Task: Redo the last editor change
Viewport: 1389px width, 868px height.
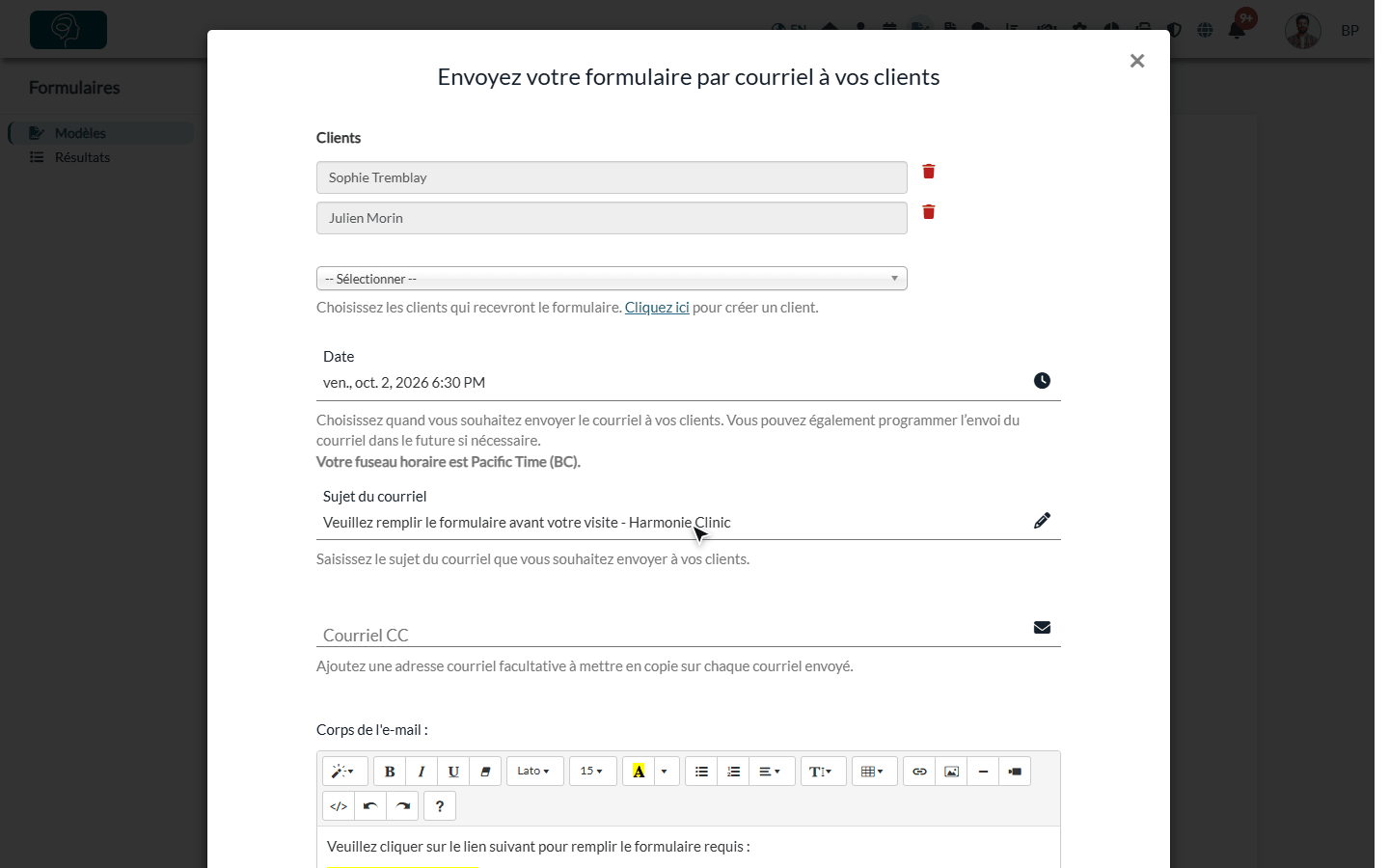Action: click(402, 806)
